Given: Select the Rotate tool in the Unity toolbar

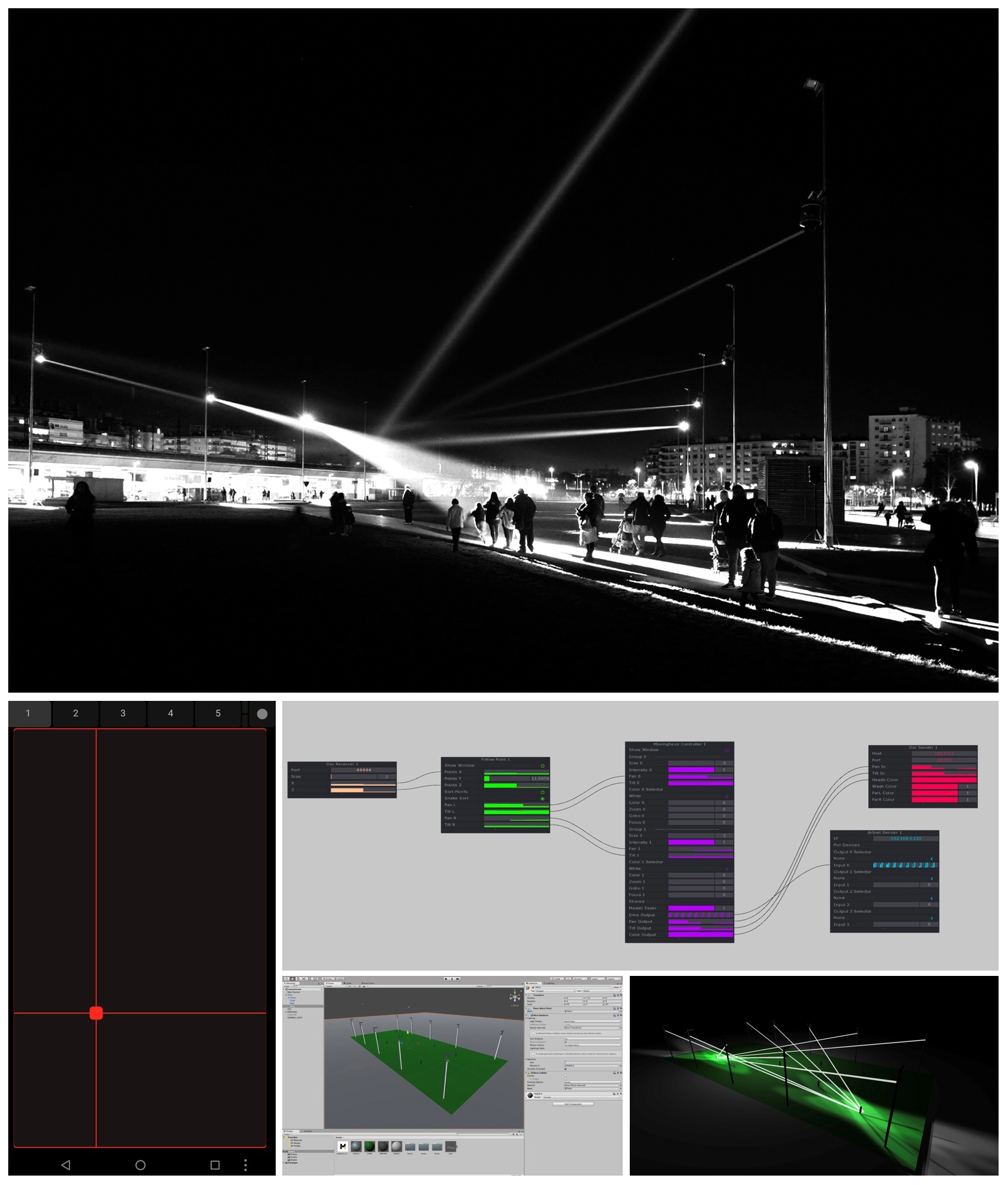Looking at the screenshot, I should [x=298, y=979].
